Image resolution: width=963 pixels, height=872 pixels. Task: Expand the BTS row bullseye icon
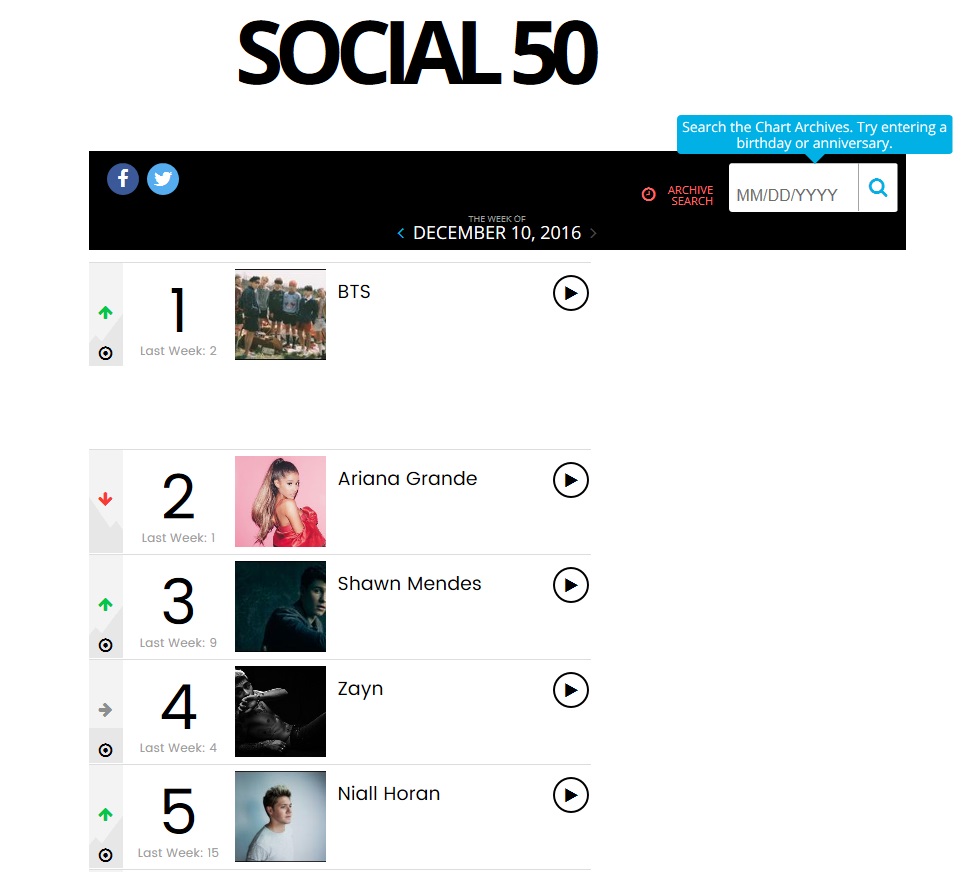coord(106,353)
